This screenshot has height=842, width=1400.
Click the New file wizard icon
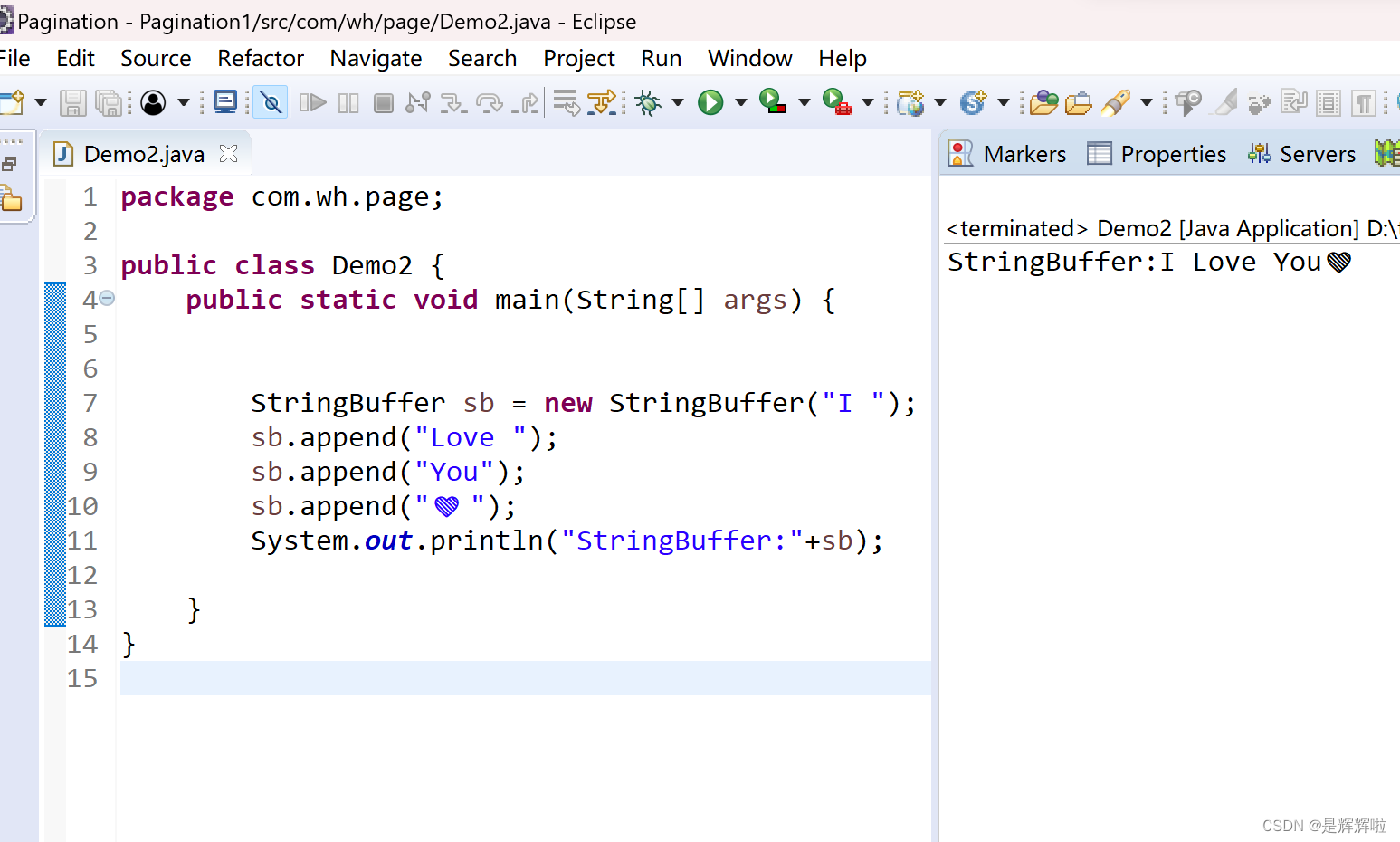tap(12, 102)
